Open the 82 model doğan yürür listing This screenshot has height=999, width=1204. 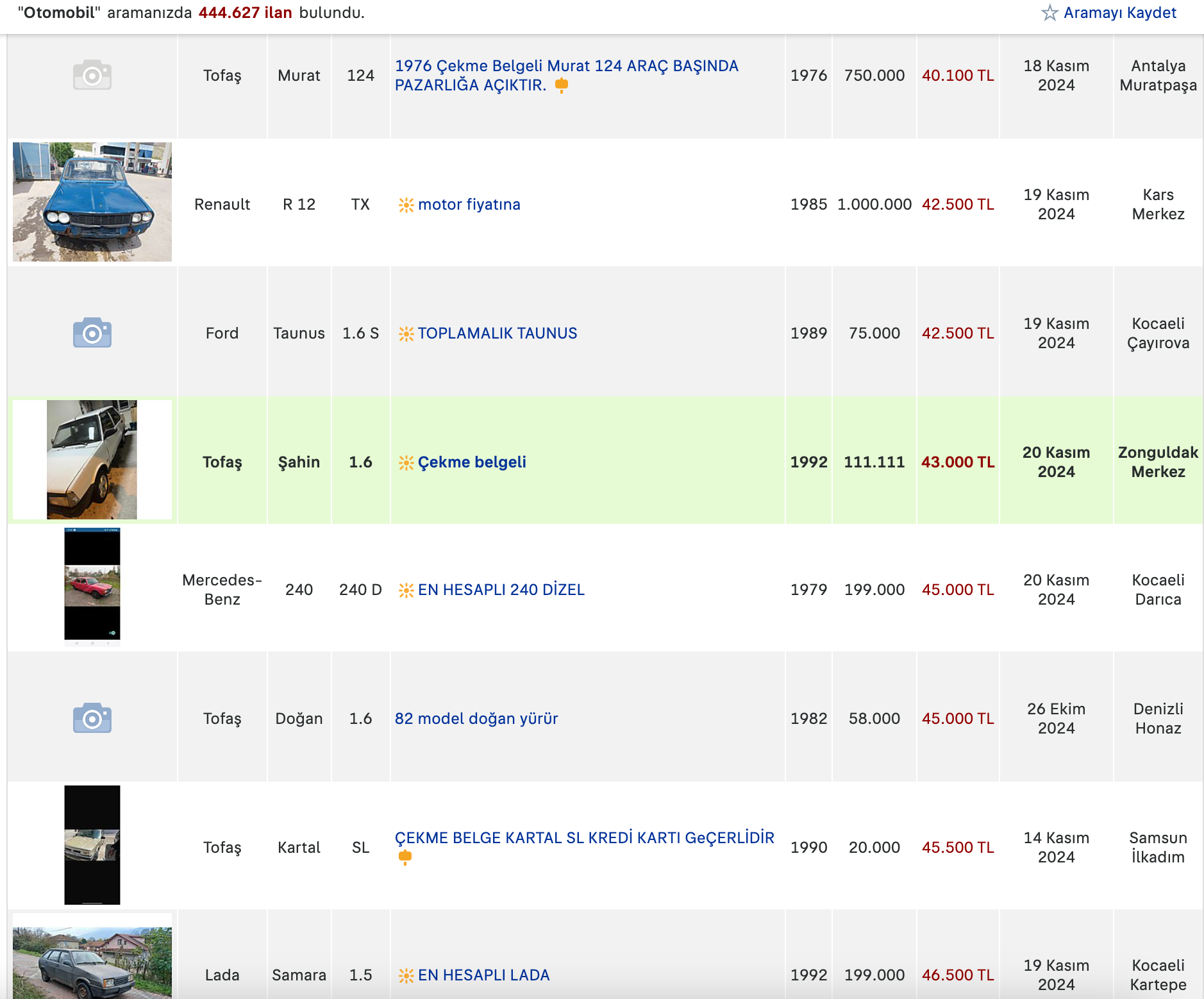[476, 719]
